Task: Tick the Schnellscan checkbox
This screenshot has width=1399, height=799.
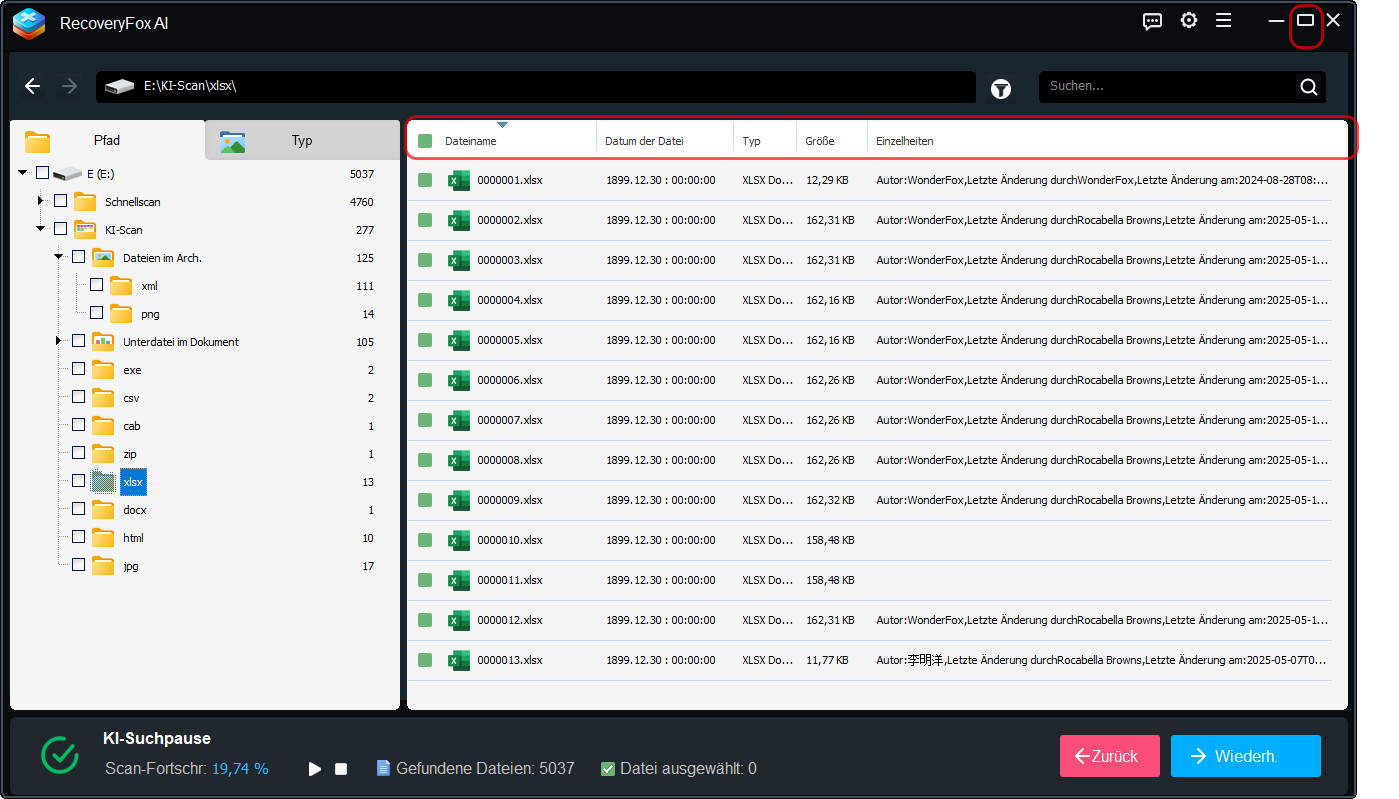Action: 60,201
